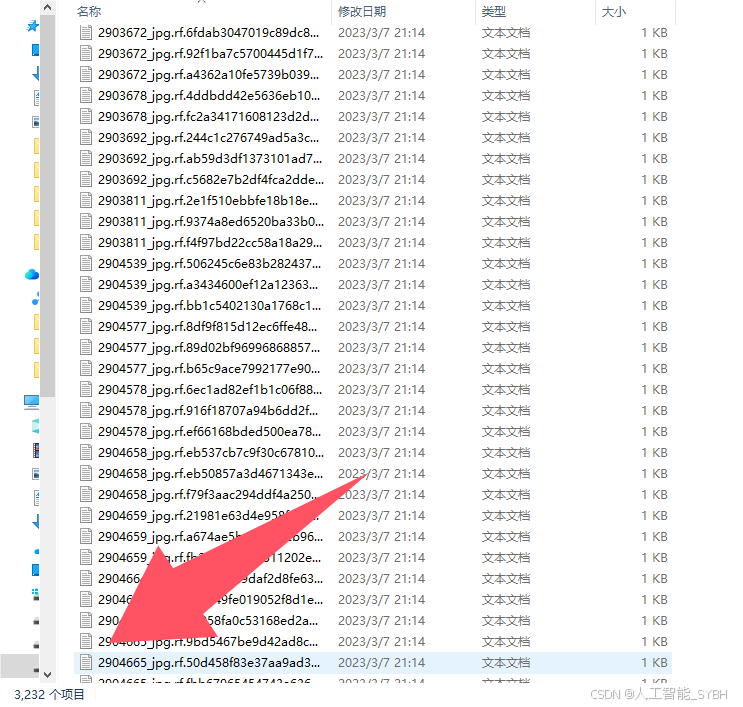Select file name 2903811_jpg.rf.2e1f510ebbfe18b18e...

(208, 200)
